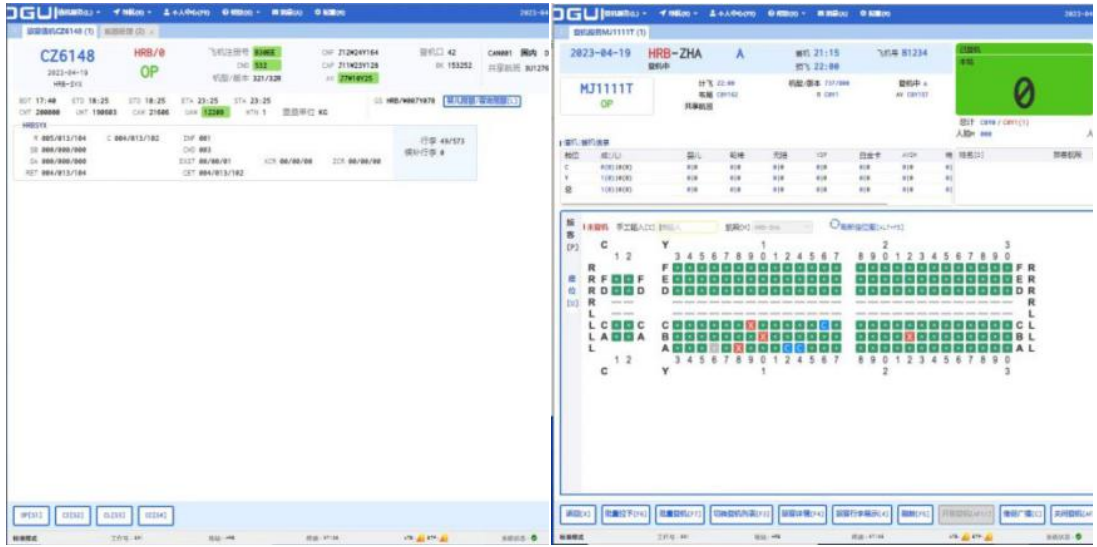Click the settings gear icon in right window menu bar
The image size is (1097, 547).
(x=864, y=12)
